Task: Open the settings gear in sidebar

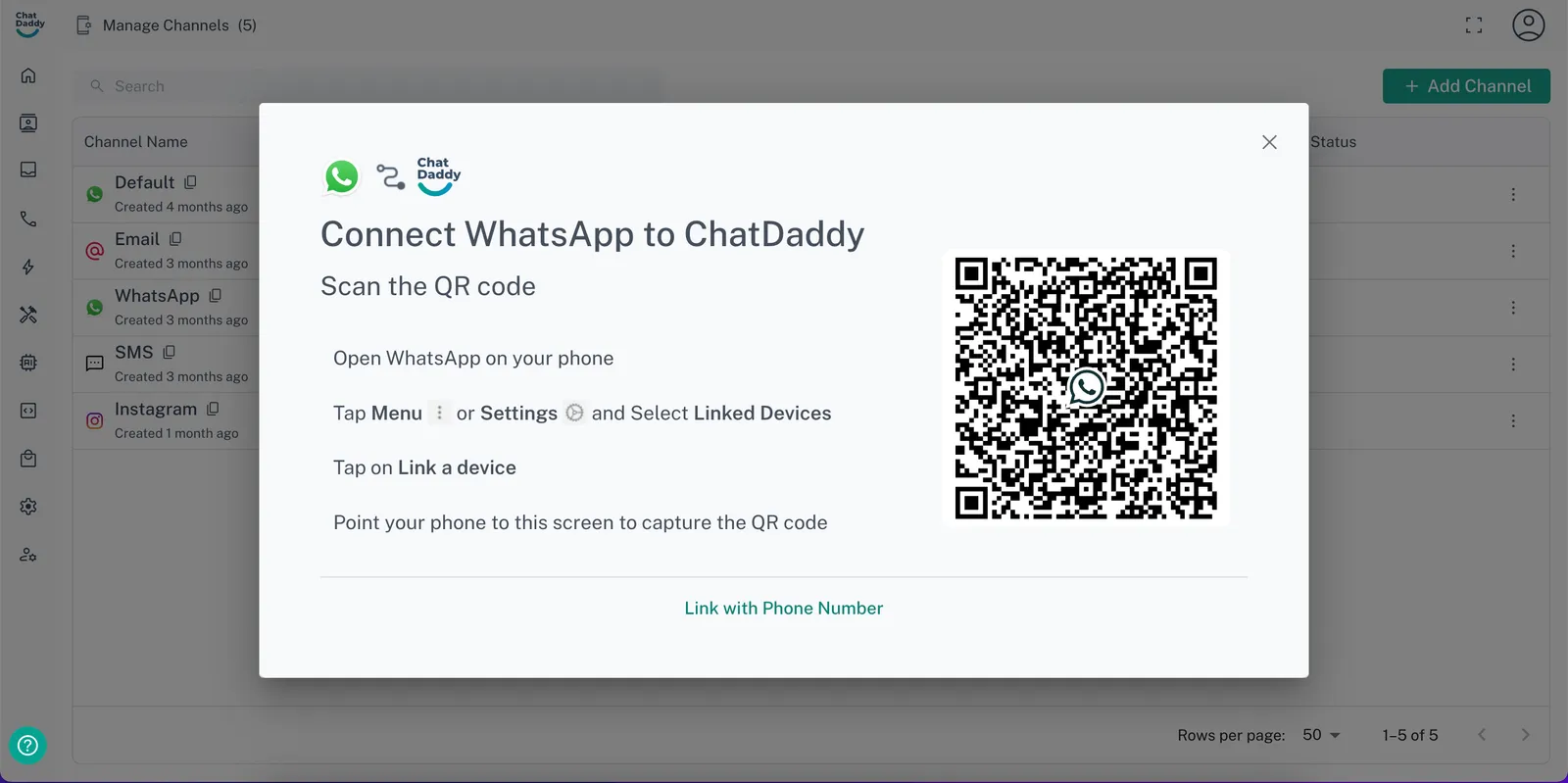Action: click(28, 507)
